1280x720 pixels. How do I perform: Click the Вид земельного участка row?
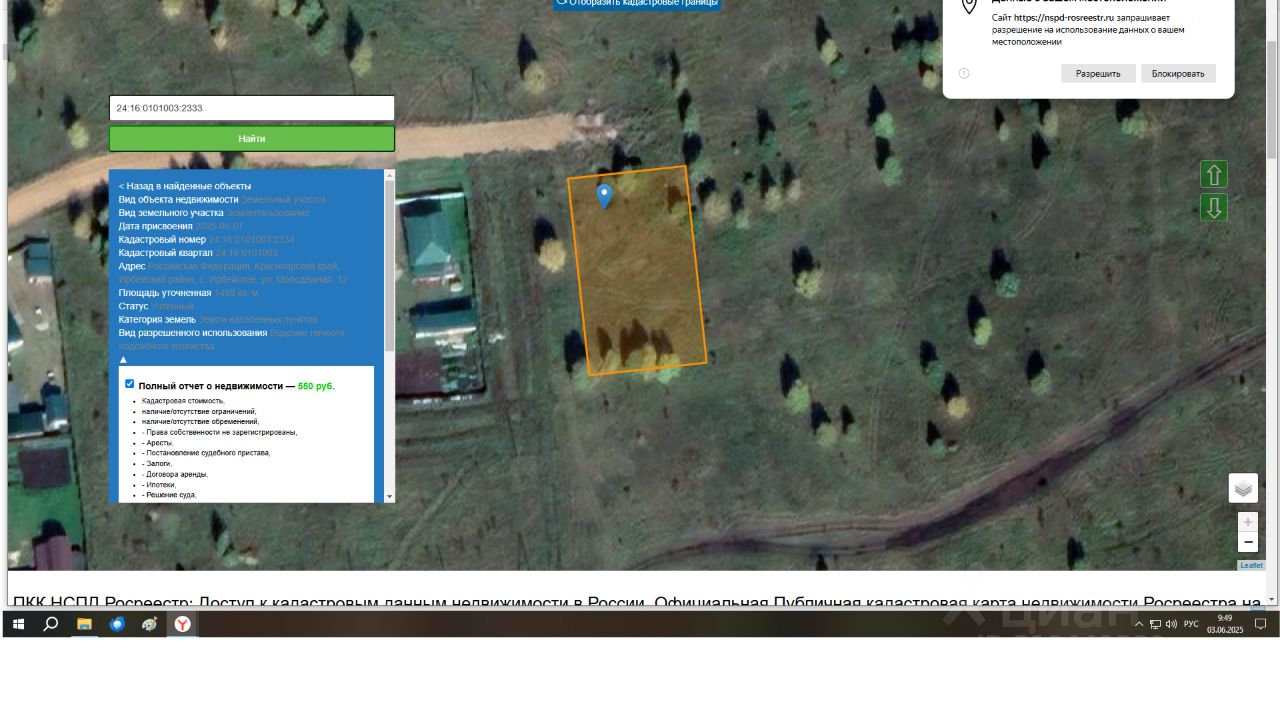click(x=214, y=213)
